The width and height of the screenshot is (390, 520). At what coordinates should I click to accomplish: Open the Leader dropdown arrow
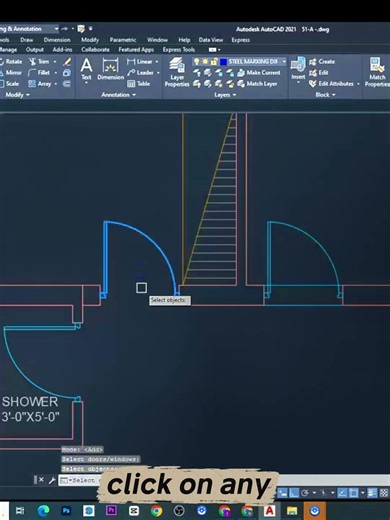pos(158,73)
